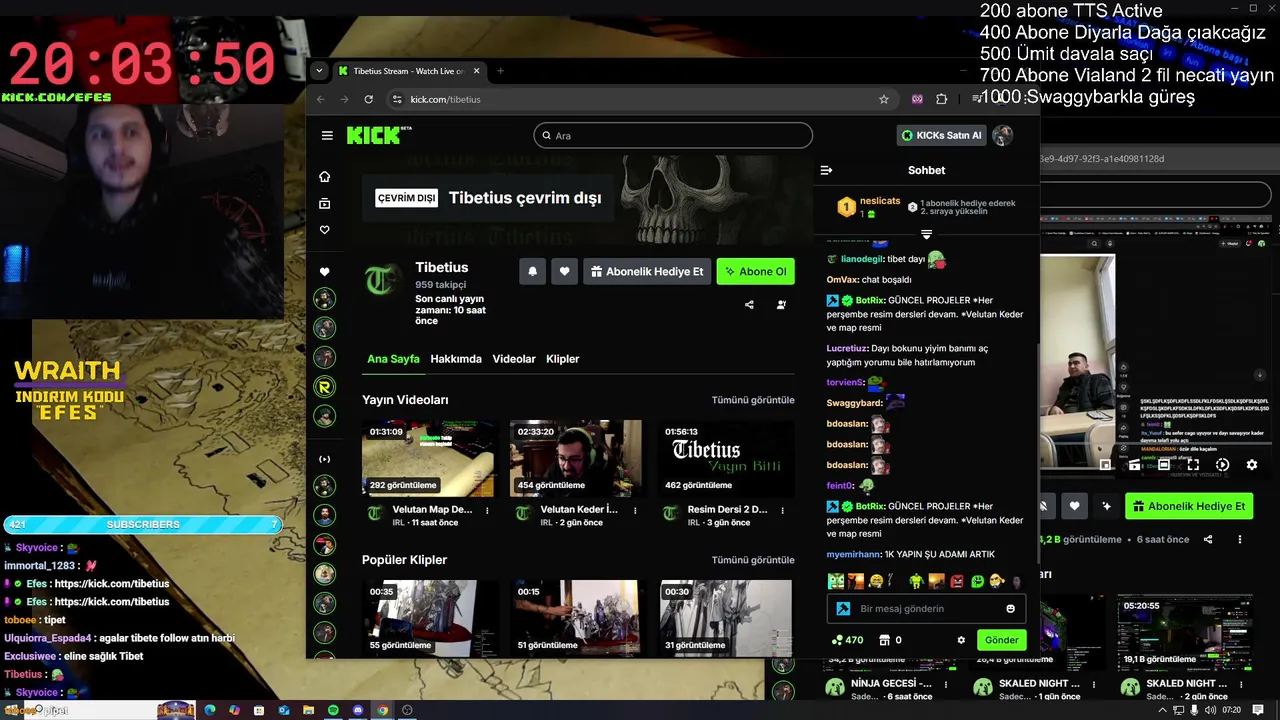
Task: Open player settings gear in background window
Action: 1251,465
